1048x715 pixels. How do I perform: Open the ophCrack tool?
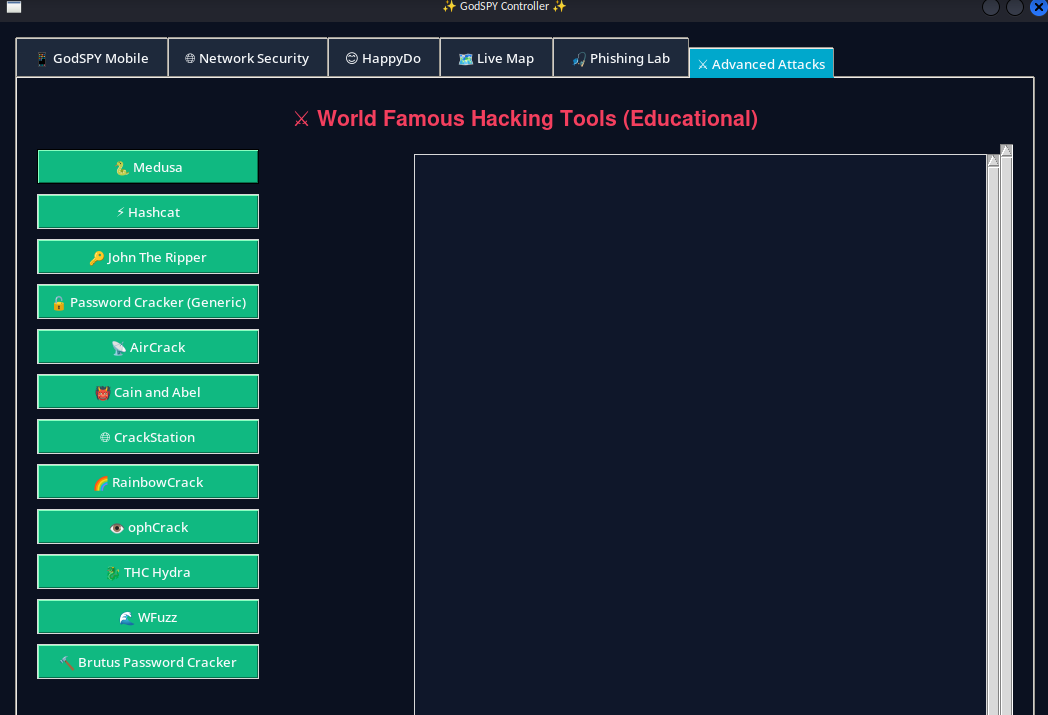pos(148,527)
